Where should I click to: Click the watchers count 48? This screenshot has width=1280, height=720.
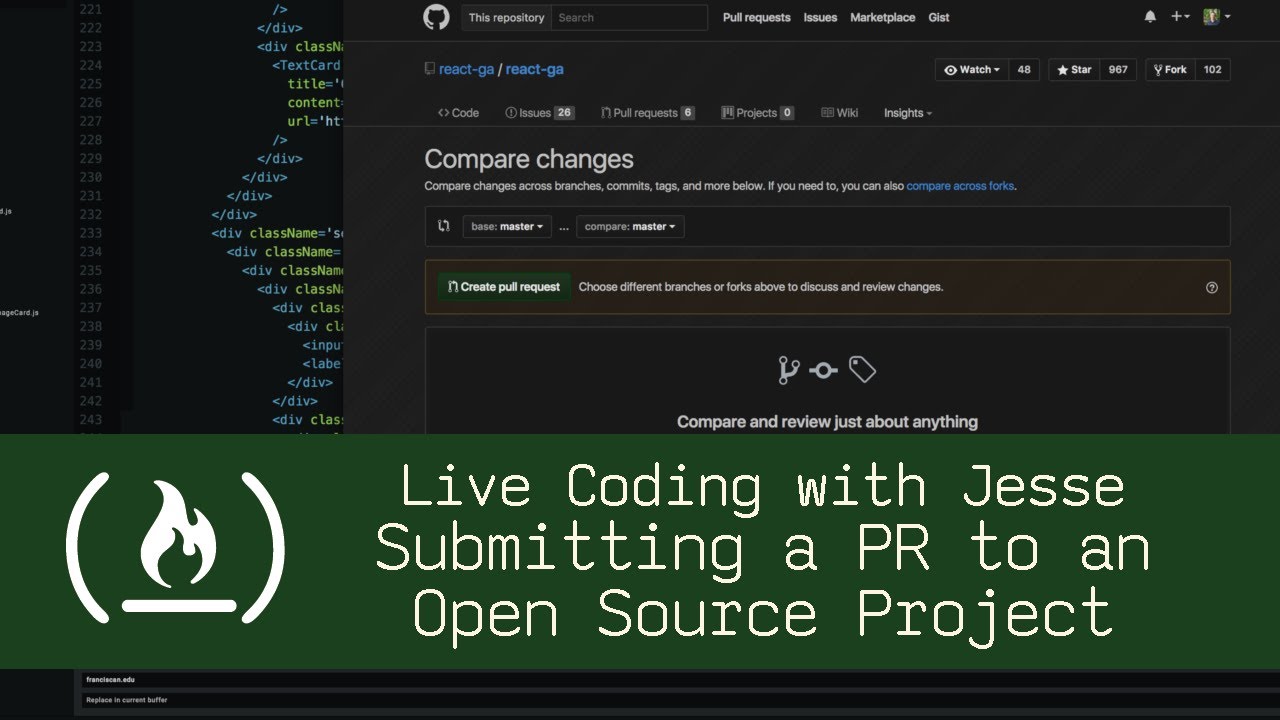pyautogui.click(x=1024, y=70)
